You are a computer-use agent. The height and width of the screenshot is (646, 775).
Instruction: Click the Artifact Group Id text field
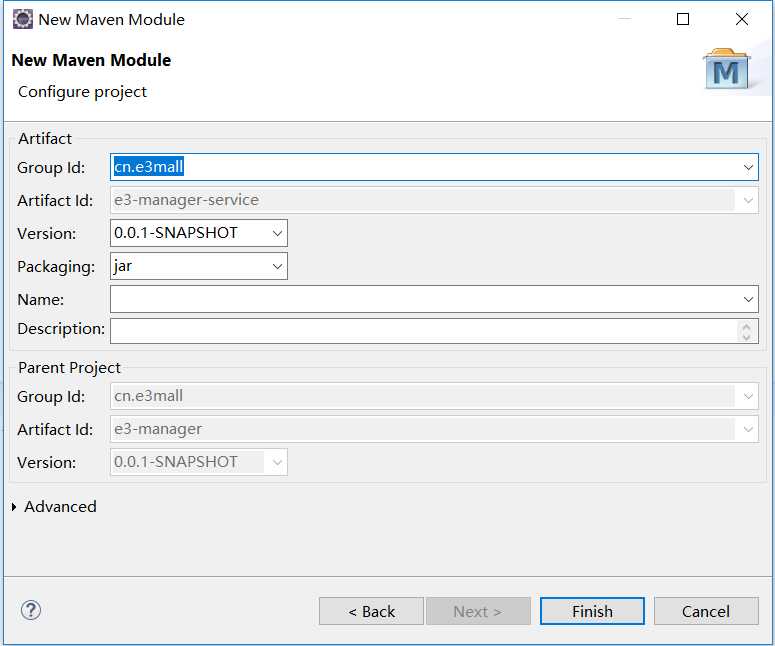[x=425, y=167]
